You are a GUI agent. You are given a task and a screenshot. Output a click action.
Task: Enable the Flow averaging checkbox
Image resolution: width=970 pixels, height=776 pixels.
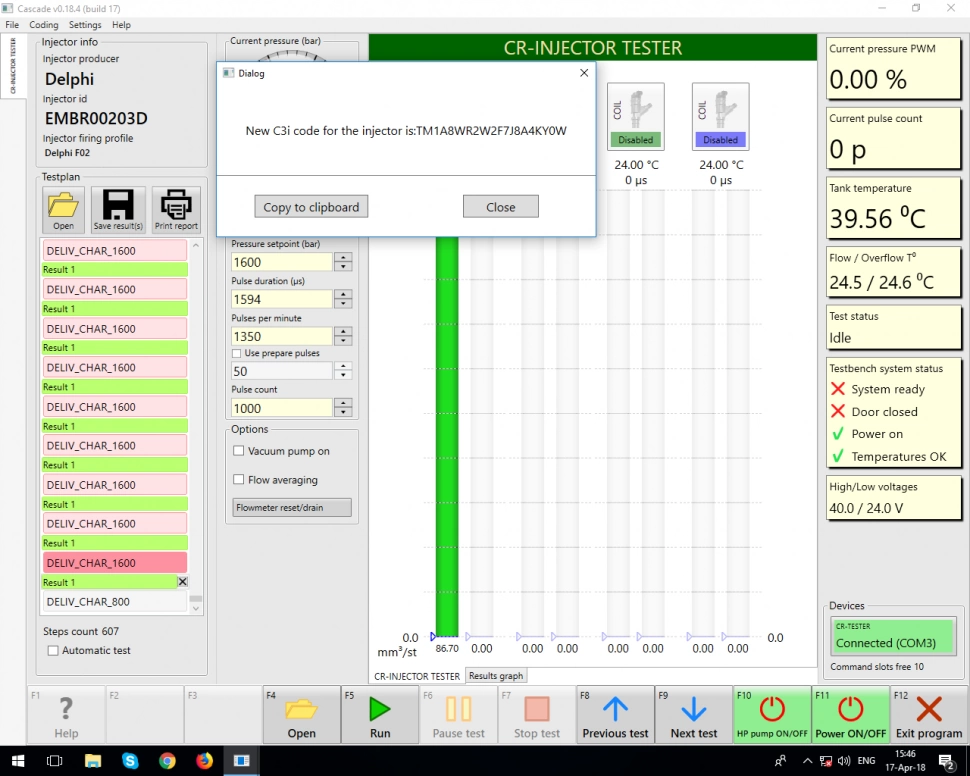[238, 479]
